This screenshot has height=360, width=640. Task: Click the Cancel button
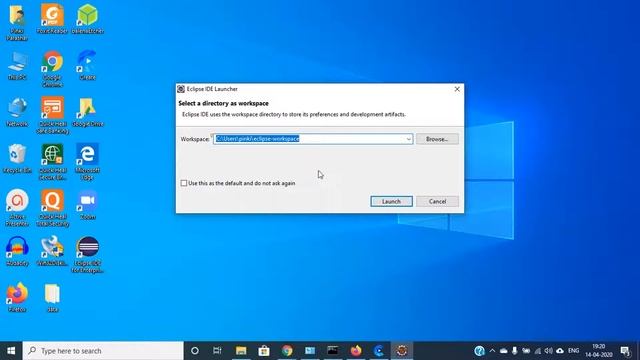tap(437, 201)
